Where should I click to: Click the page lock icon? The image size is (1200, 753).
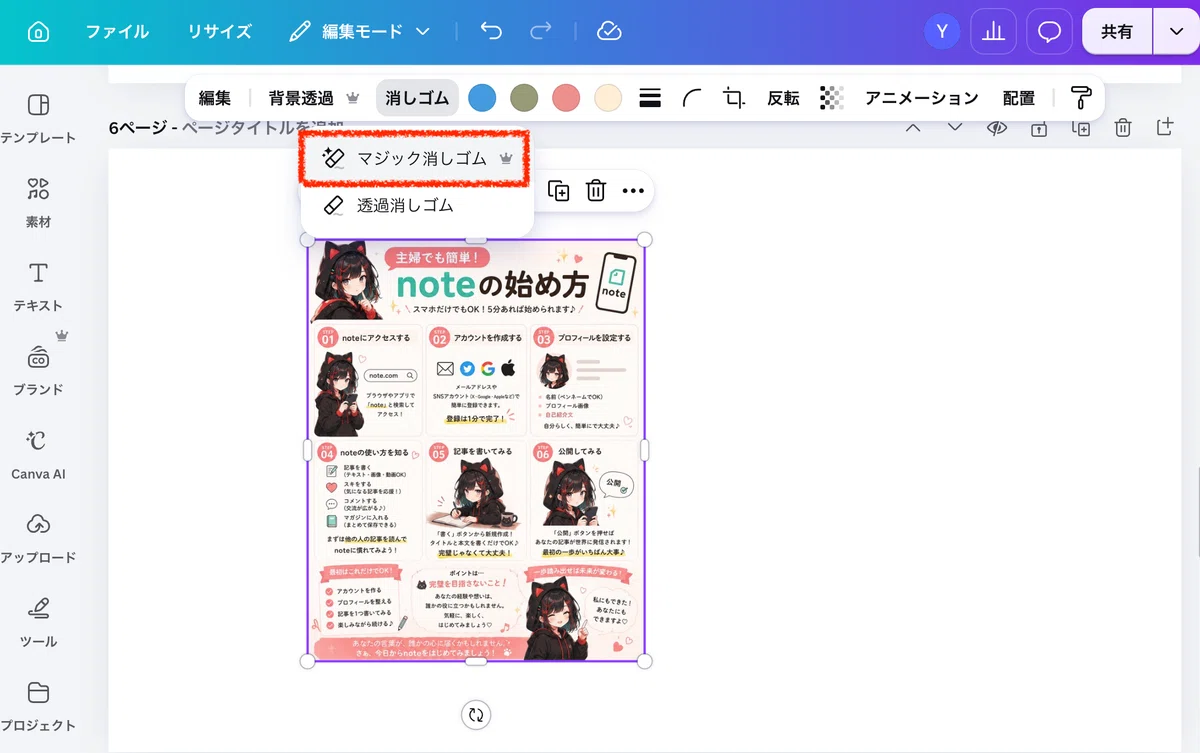pyautogui.click(x=1039, y=127)
